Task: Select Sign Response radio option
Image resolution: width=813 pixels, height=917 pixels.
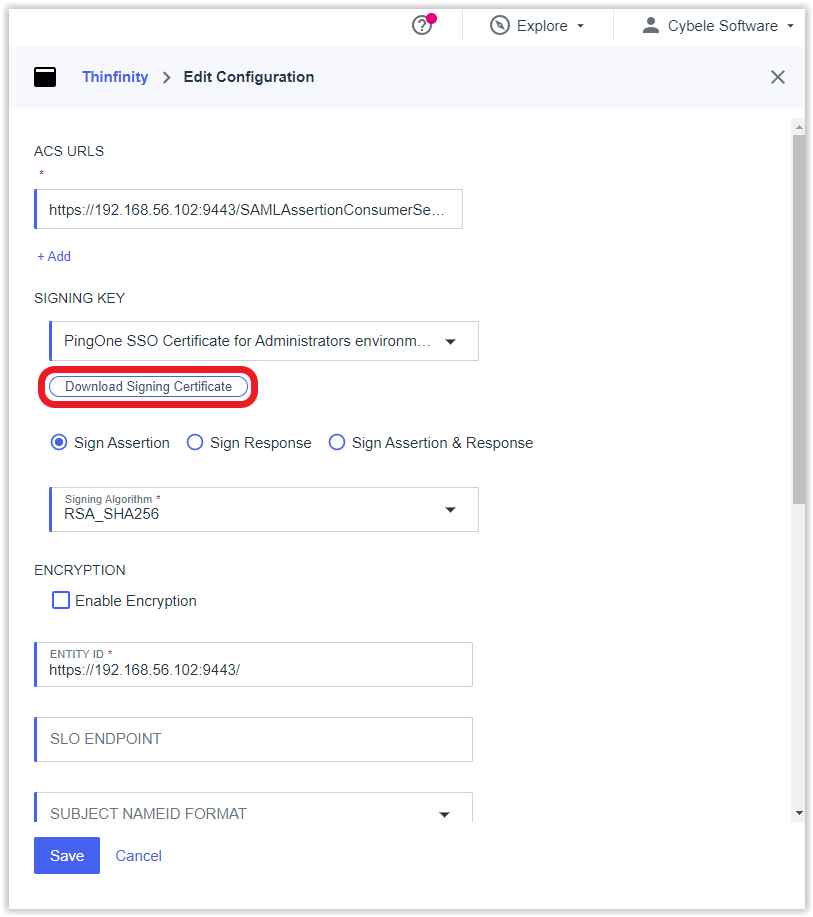Action: tap(195, 443)
